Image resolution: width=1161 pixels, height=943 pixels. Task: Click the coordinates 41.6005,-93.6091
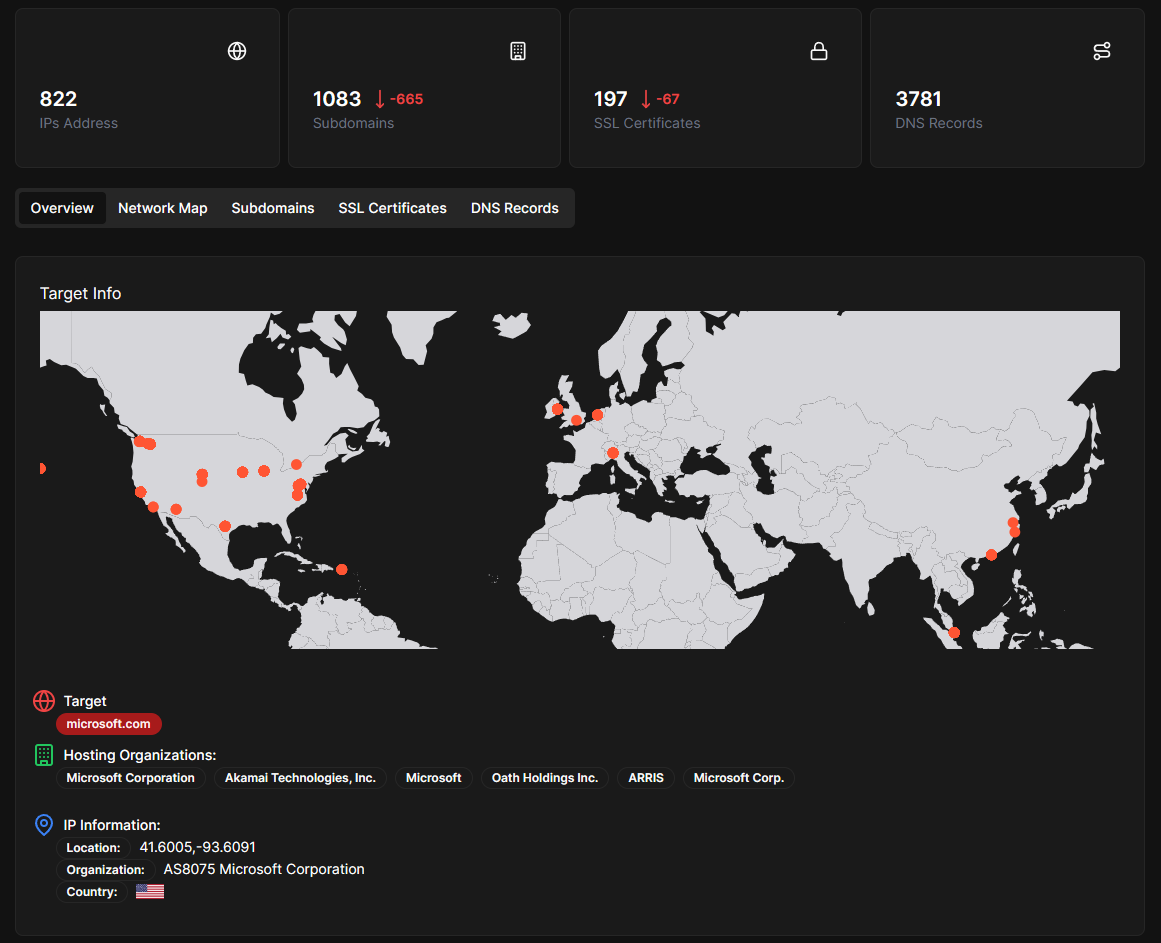[198, 848]
